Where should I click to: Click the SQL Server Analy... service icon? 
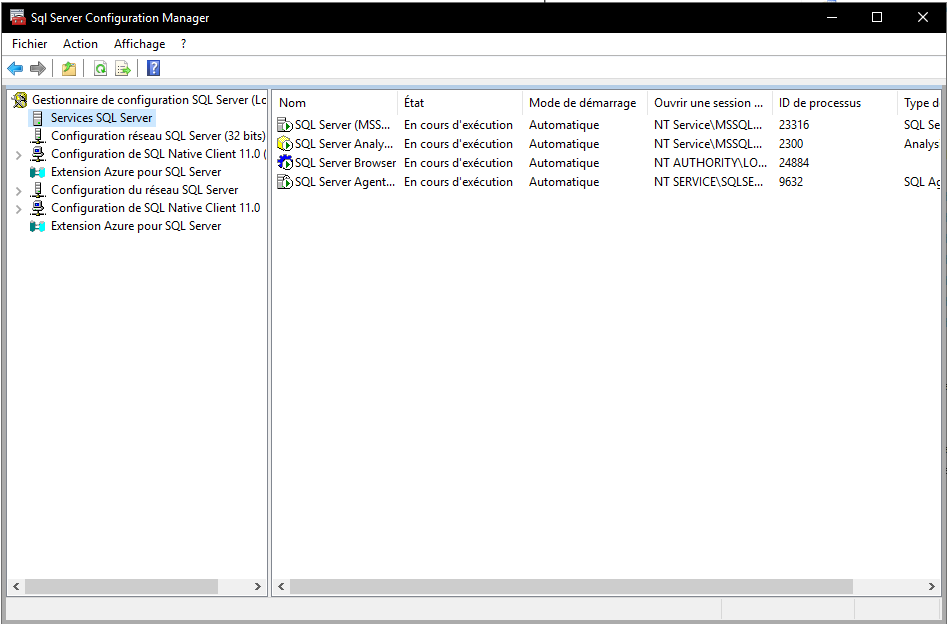pyautogui.click(x=285, y=144)
